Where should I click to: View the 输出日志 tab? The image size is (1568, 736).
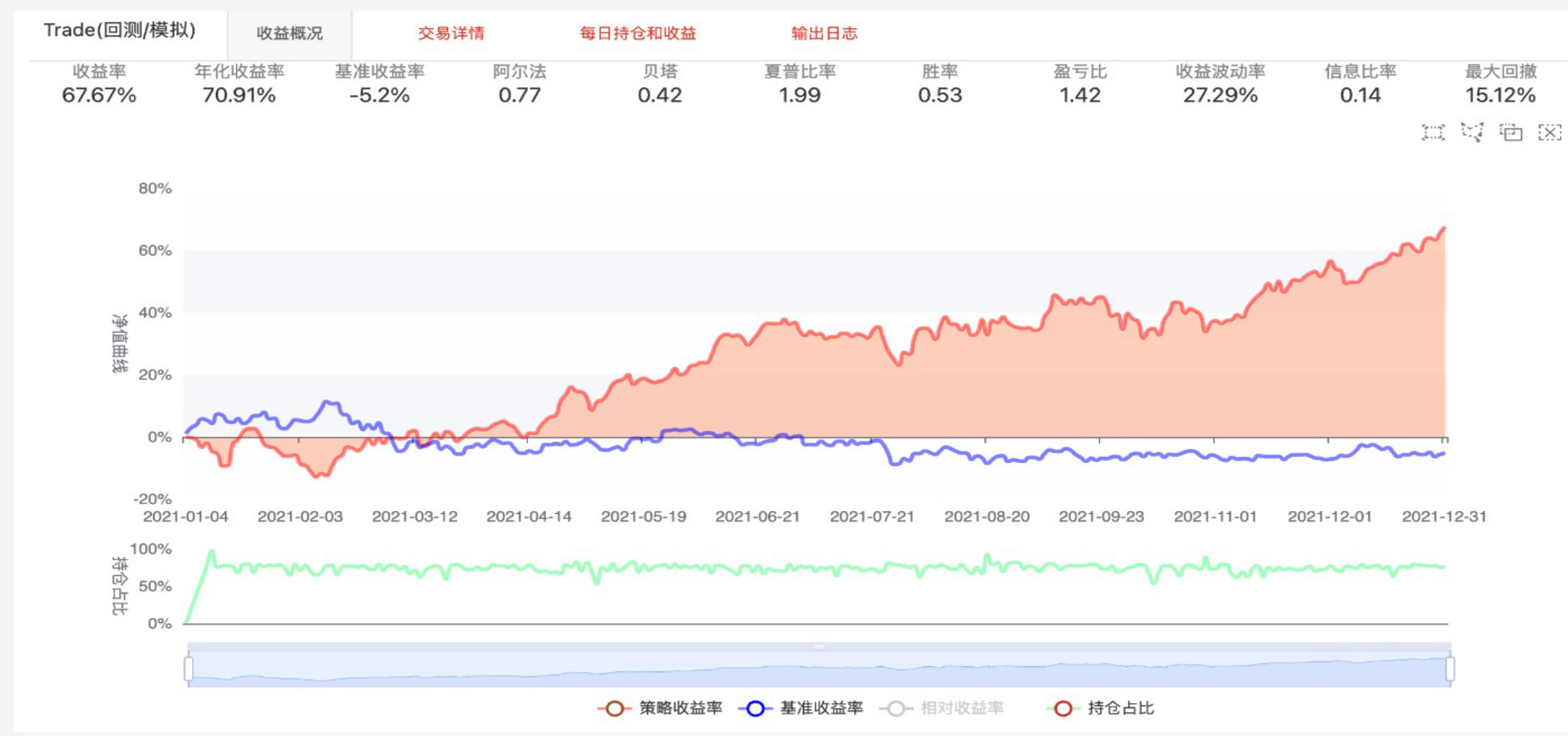(x=824, y=34)
